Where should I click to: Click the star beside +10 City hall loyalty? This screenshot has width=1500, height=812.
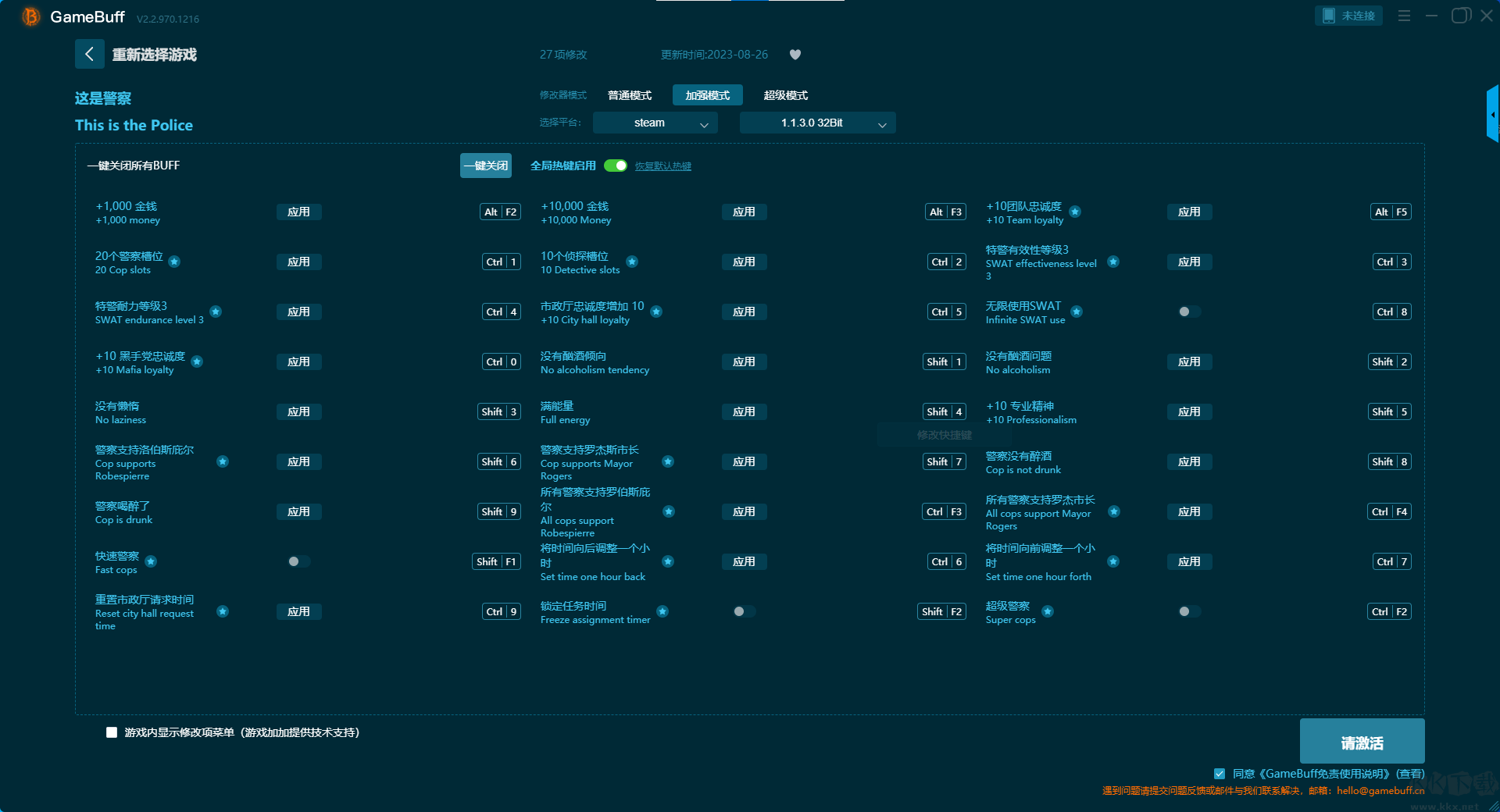(x=656, y=312)
